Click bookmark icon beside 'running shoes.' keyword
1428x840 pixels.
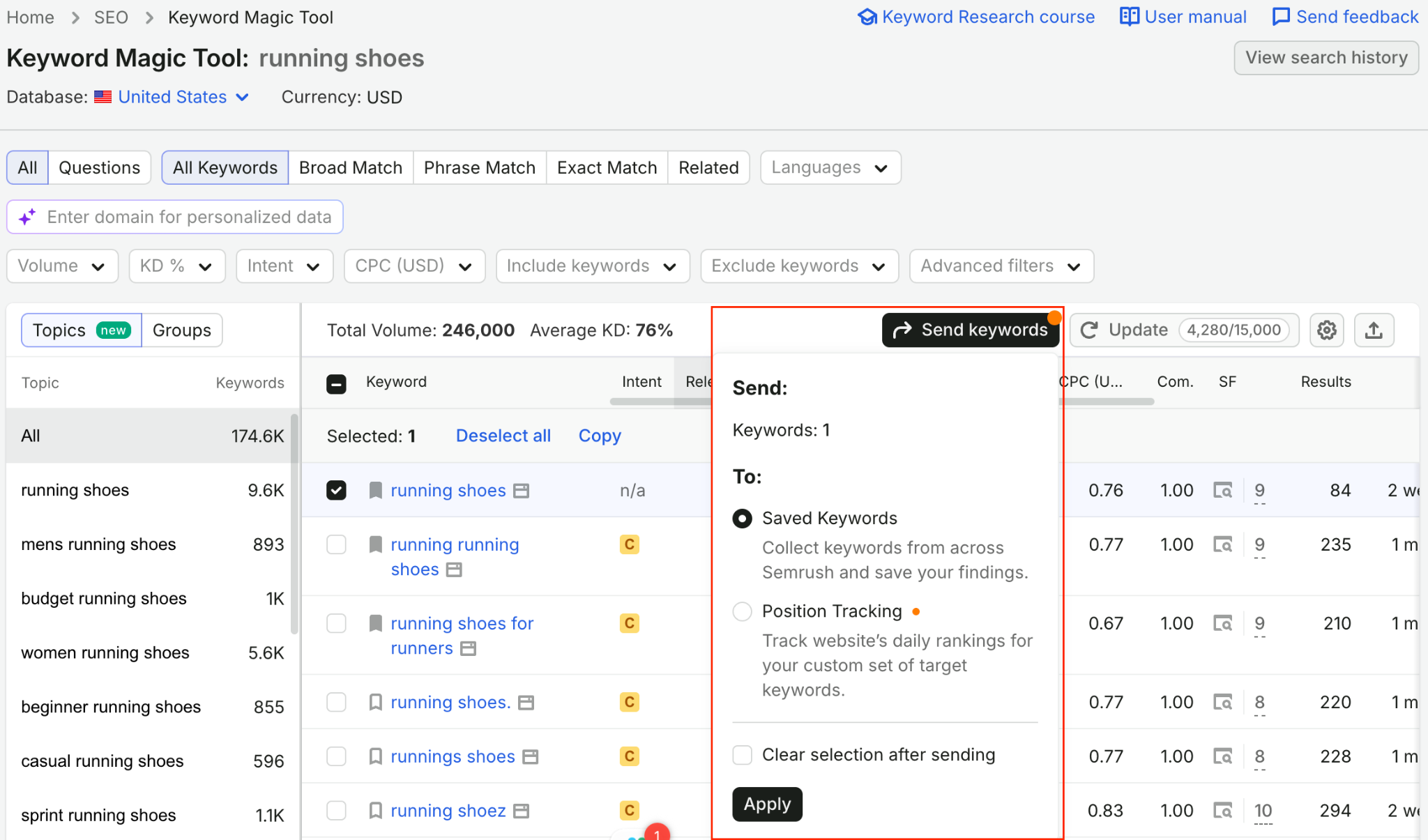click(x=375, y=702)
